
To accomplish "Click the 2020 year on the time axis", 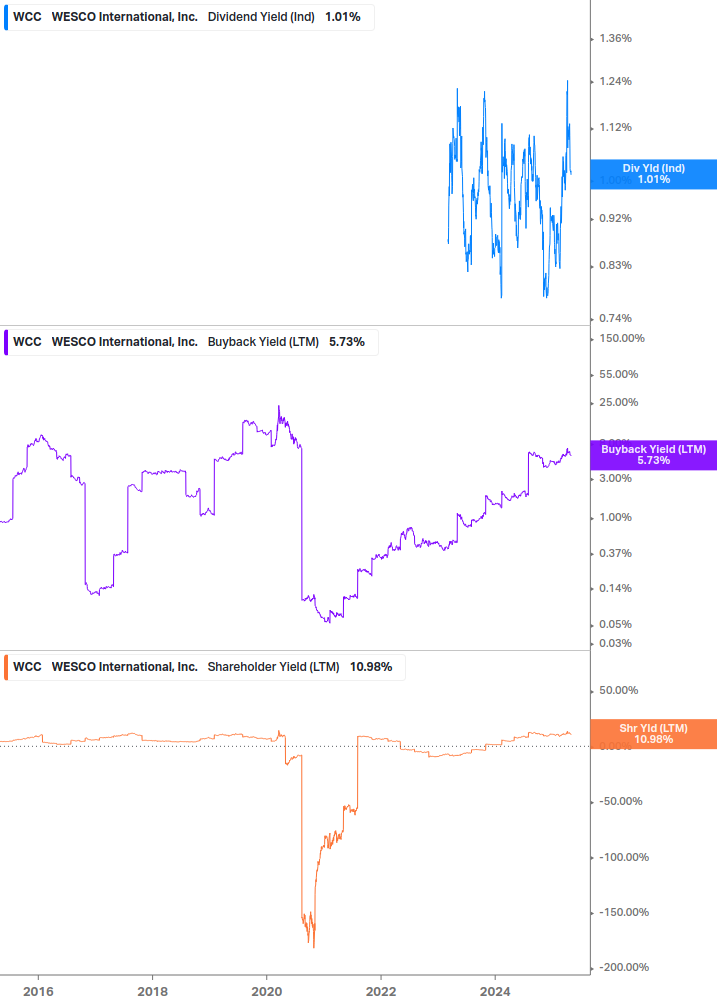I will (x=267, y=992).
